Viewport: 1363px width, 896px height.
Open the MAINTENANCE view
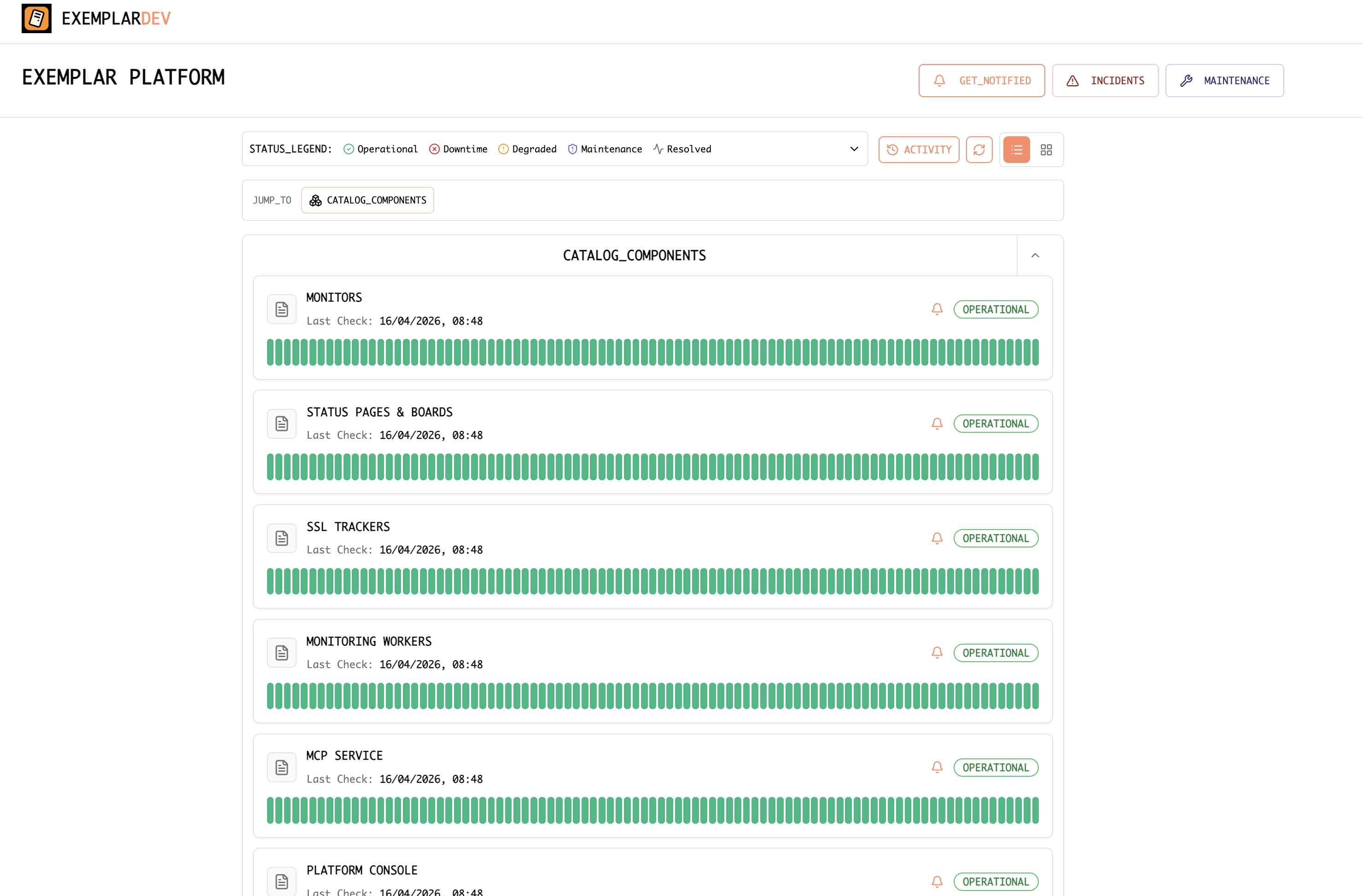(x=1224, y=80)
